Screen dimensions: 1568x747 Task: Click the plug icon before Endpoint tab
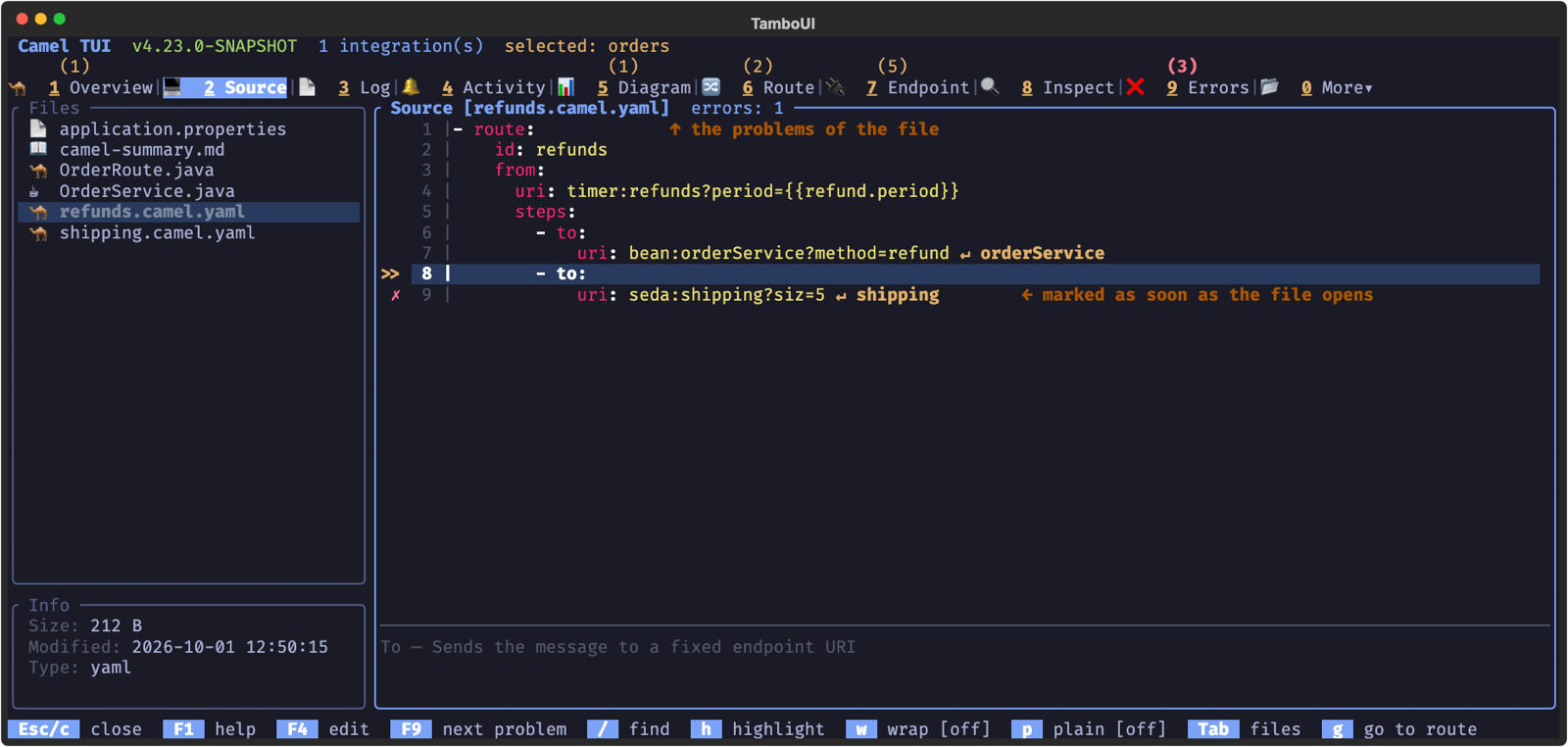coord(835,87)
